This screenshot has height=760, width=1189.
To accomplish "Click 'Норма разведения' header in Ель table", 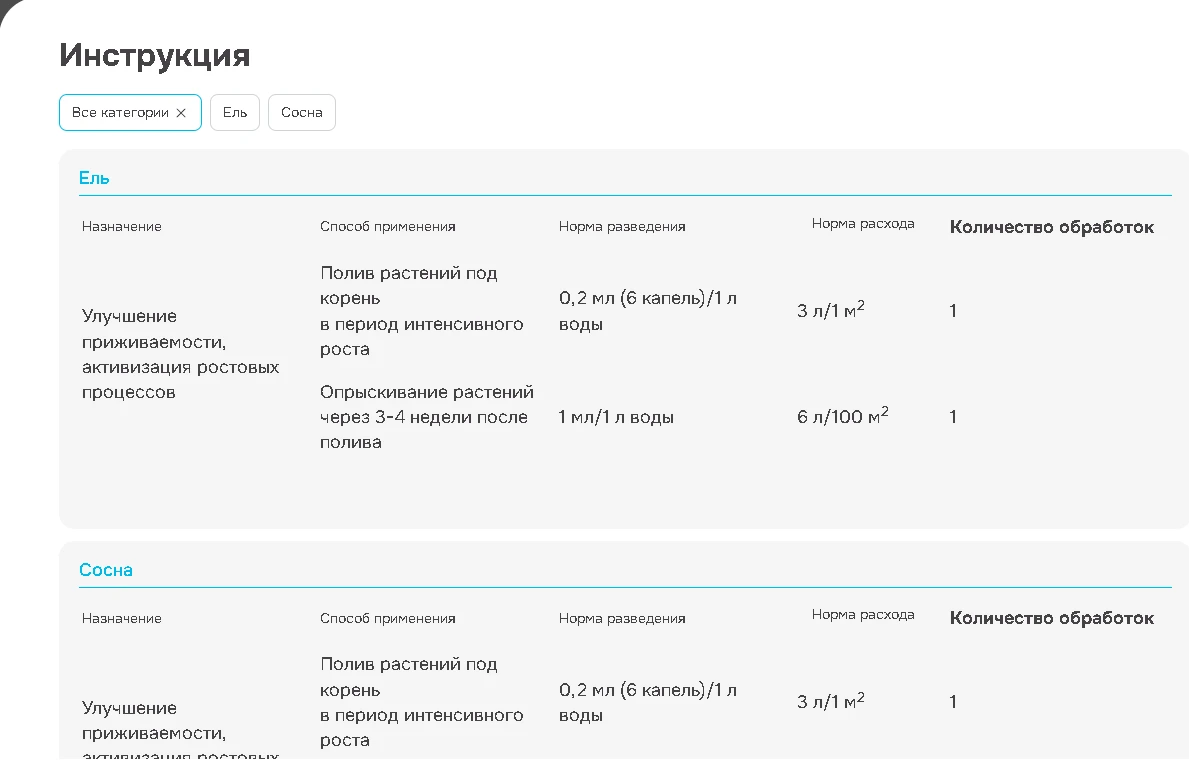I will pyautogui.click(x=622, y=227).
